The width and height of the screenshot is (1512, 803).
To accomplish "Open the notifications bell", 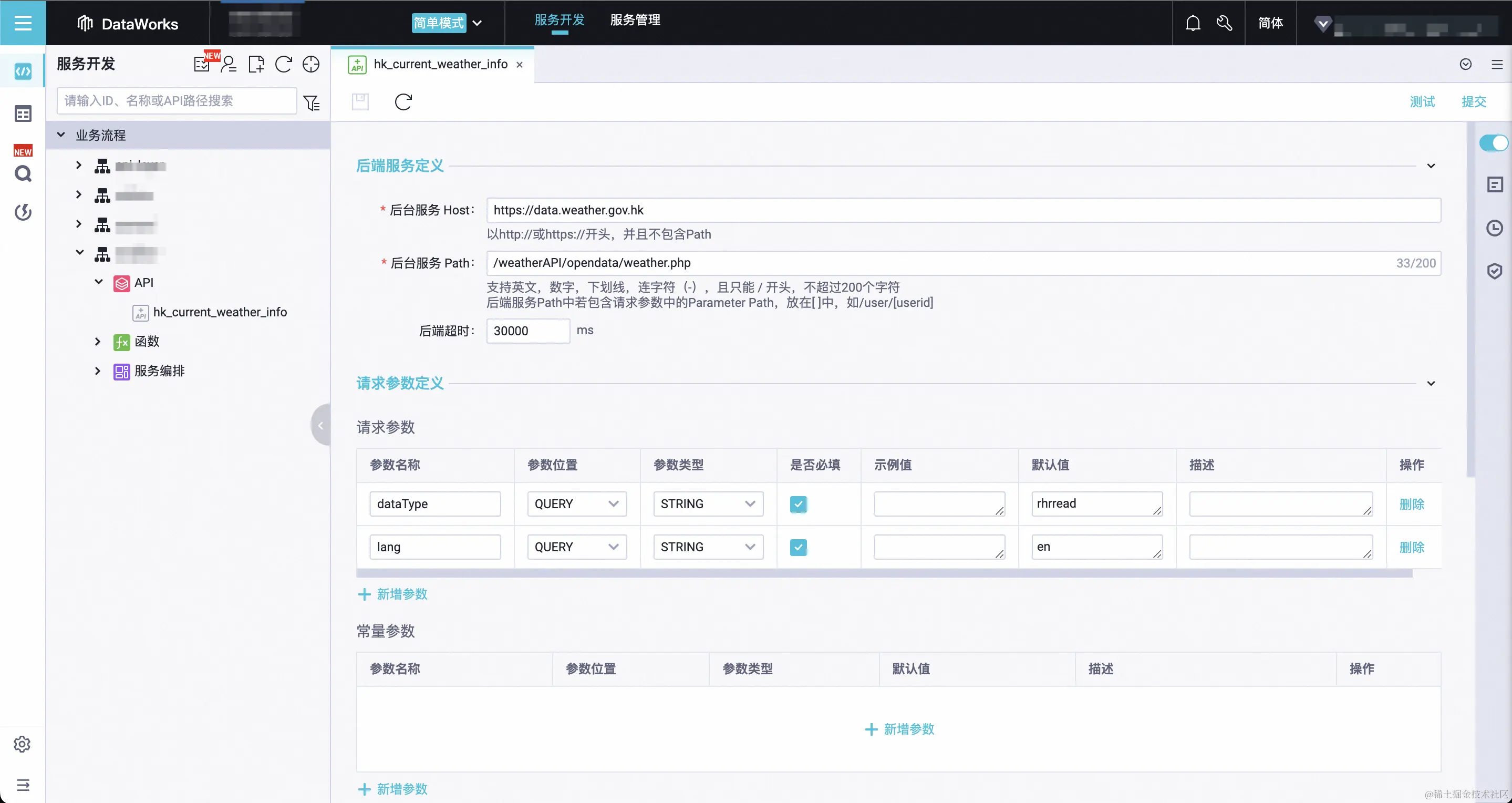I will 1193,23.
